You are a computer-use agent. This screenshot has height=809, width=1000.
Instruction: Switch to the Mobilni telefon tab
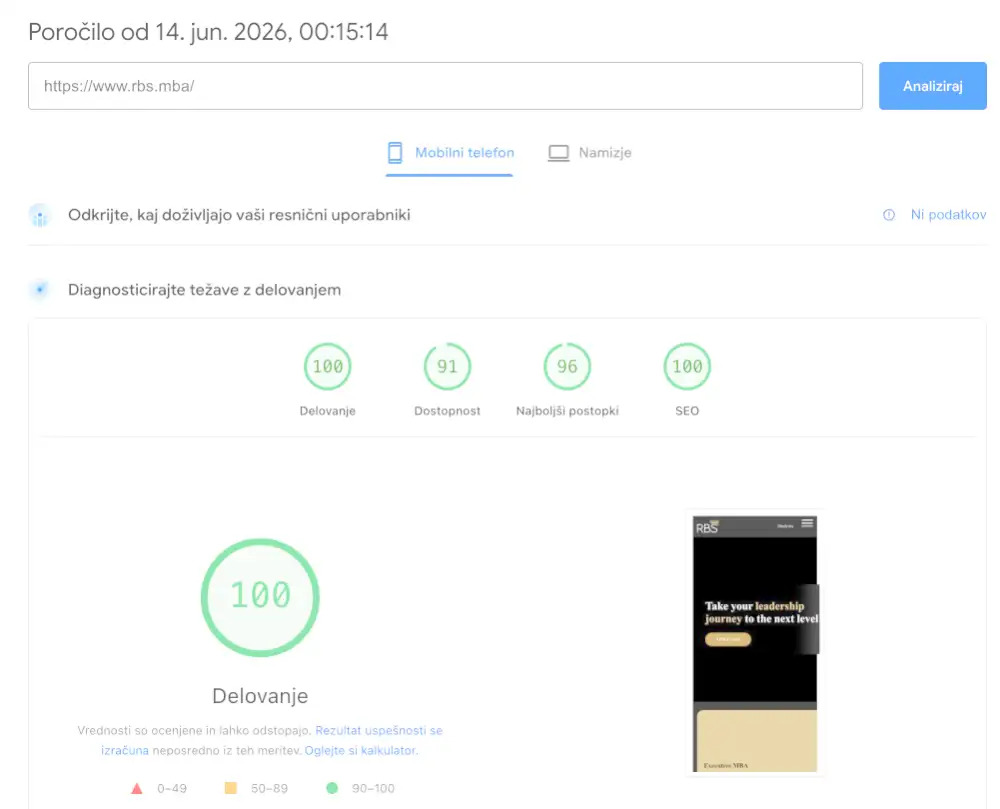tap(450, 154)
